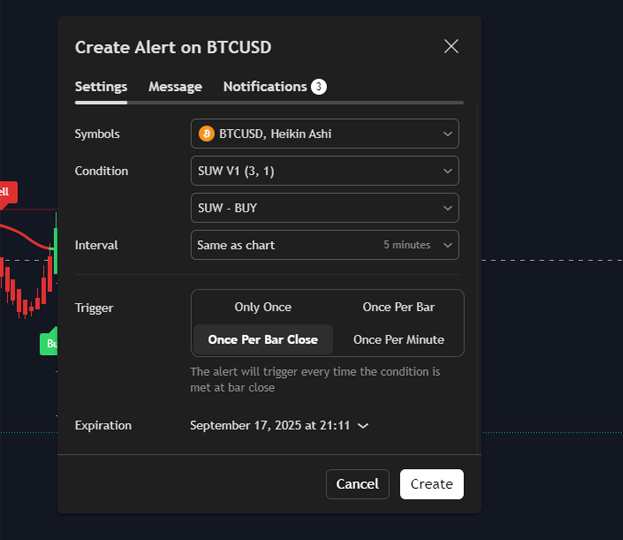Click the chevron next to the expiration date
623x540 pixels.
tap(363, 426)
